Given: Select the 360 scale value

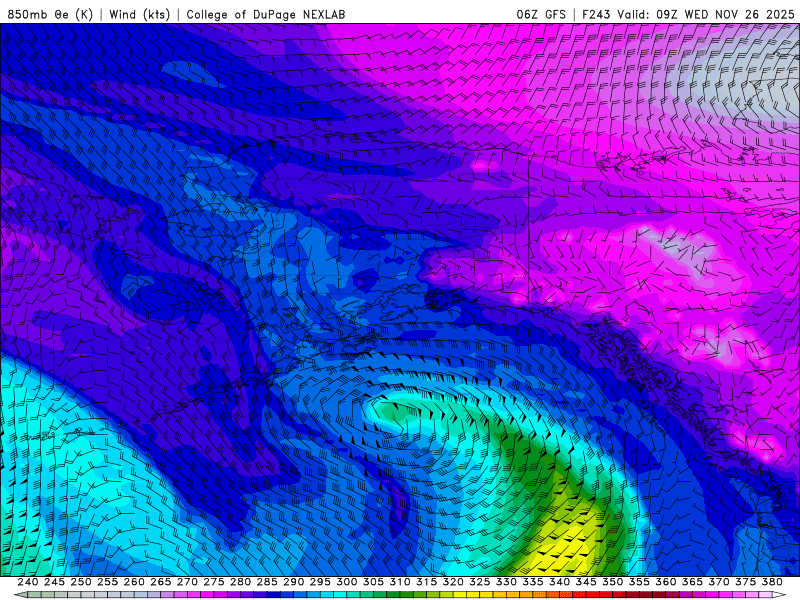Looking at the screenshot, I should (x=665, y=582).
